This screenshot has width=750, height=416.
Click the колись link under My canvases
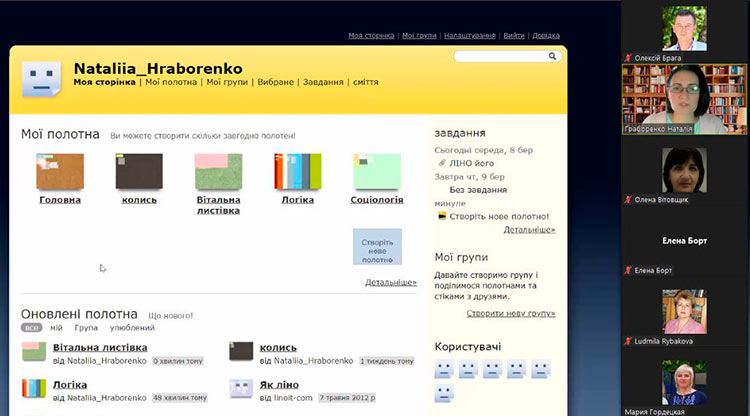[139, 200]
